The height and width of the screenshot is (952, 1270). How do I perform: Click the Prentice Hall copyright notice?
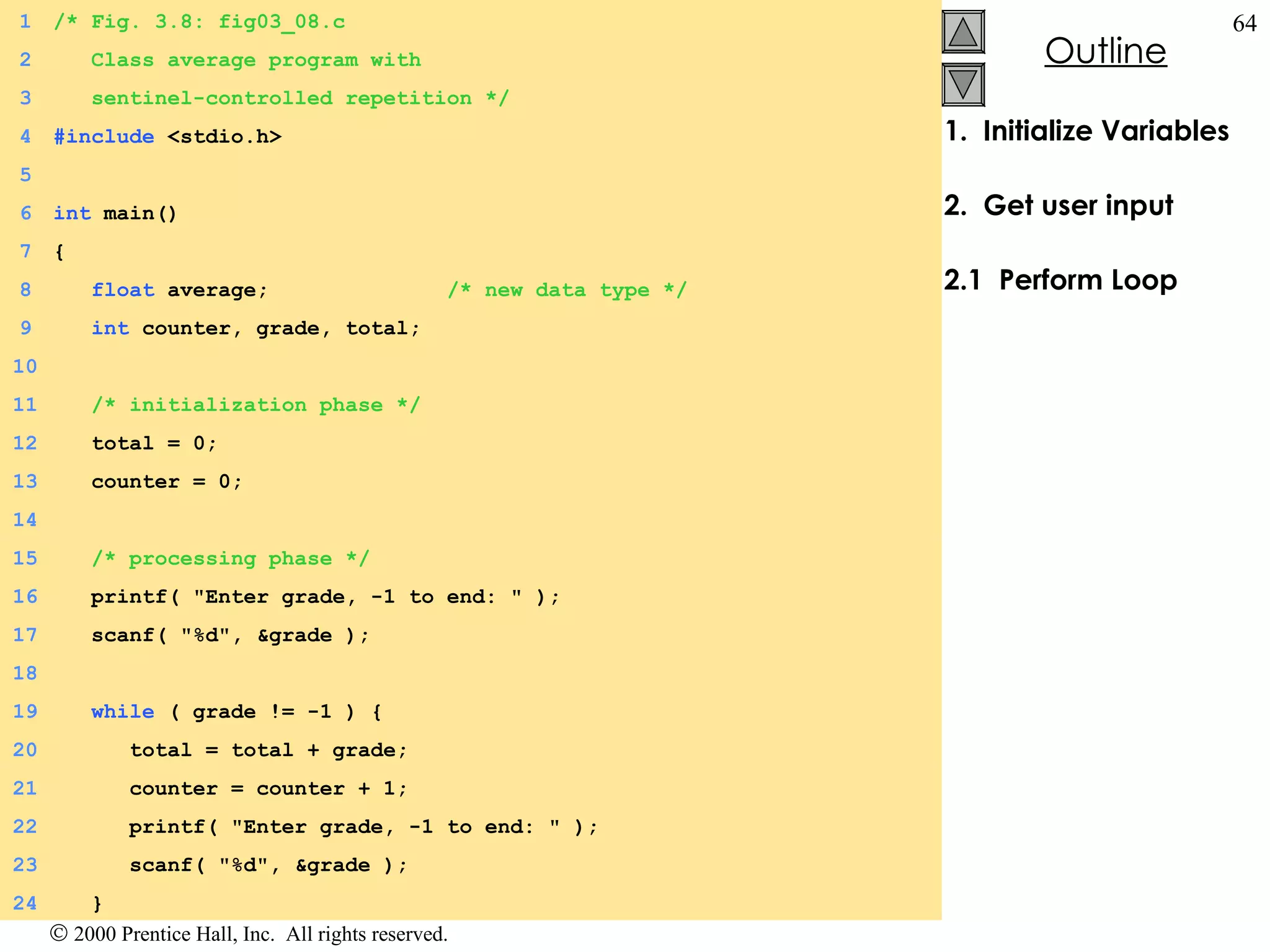pos(249,934)
